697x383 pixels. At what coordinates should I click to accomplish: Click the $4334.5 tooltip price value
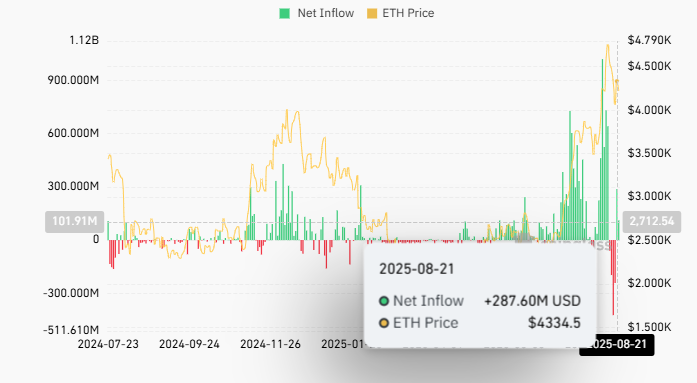pos(554,323)
